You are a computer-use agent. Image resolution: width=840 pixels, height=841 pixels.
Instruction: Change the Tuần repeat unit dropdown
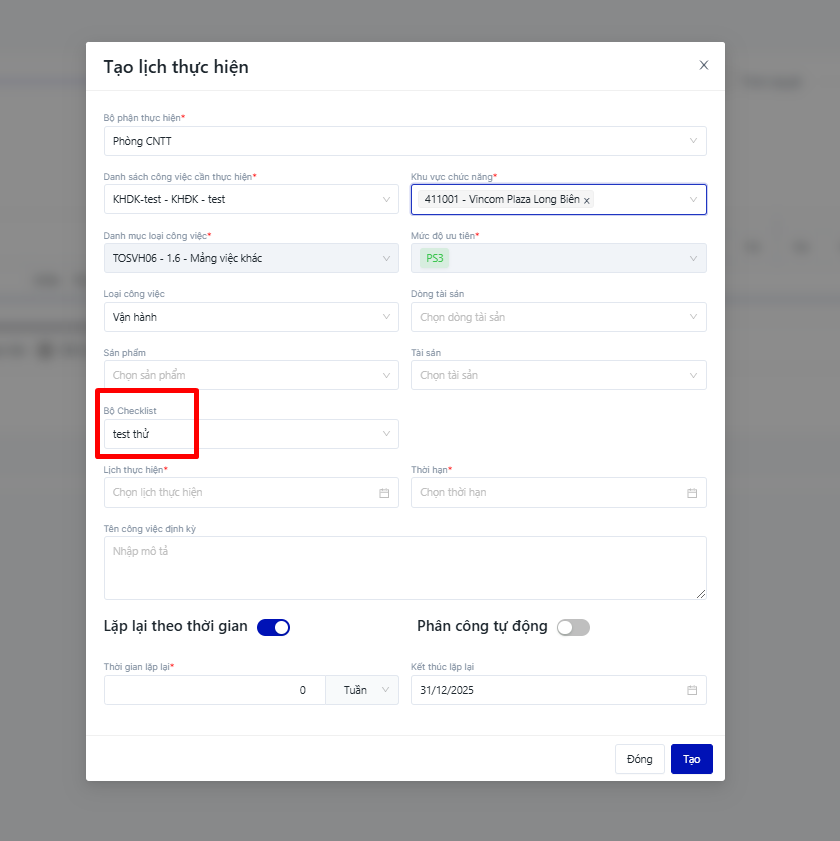point(362,690)
